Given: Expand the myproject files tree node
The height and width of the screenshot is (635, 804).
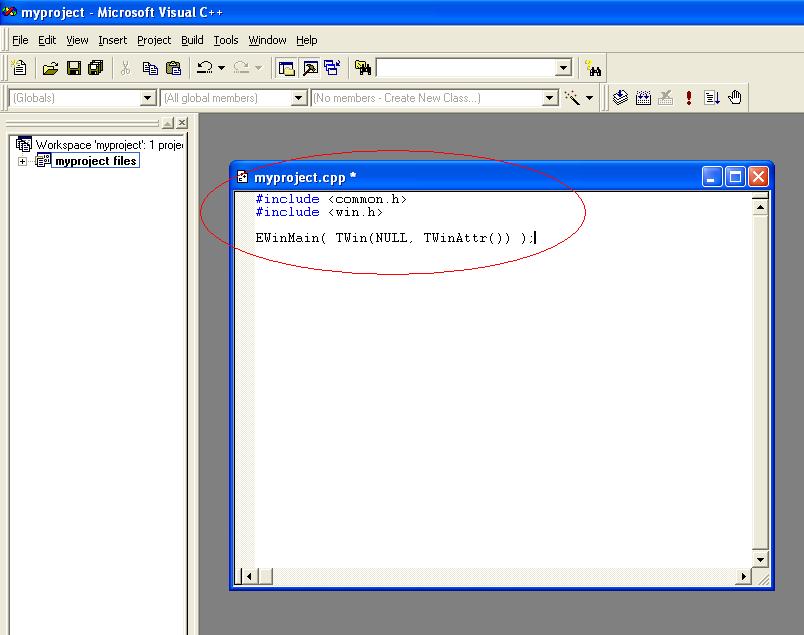Looking at the screenshot, I should tap(22, 161).
